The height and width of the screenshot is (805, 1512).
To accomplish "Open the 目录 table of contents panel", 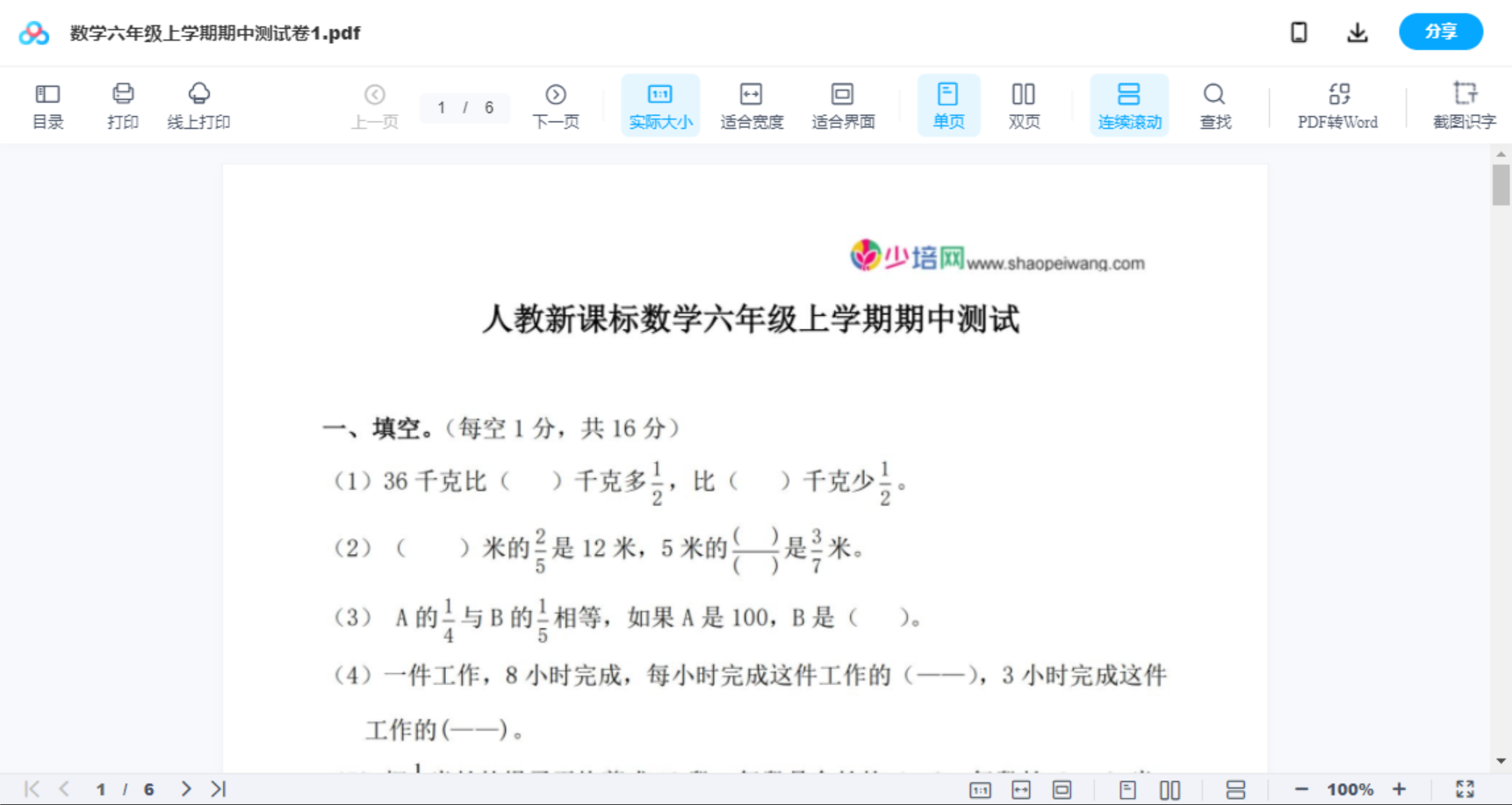I will pos(47,104).
